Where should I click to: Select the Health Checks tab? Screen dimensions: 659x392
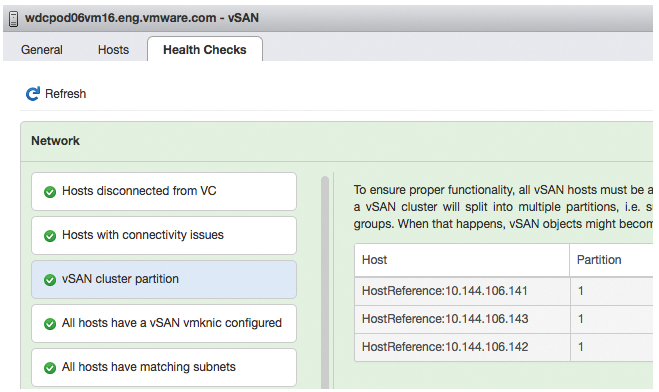pyautogui.click(x=205, y=49)
